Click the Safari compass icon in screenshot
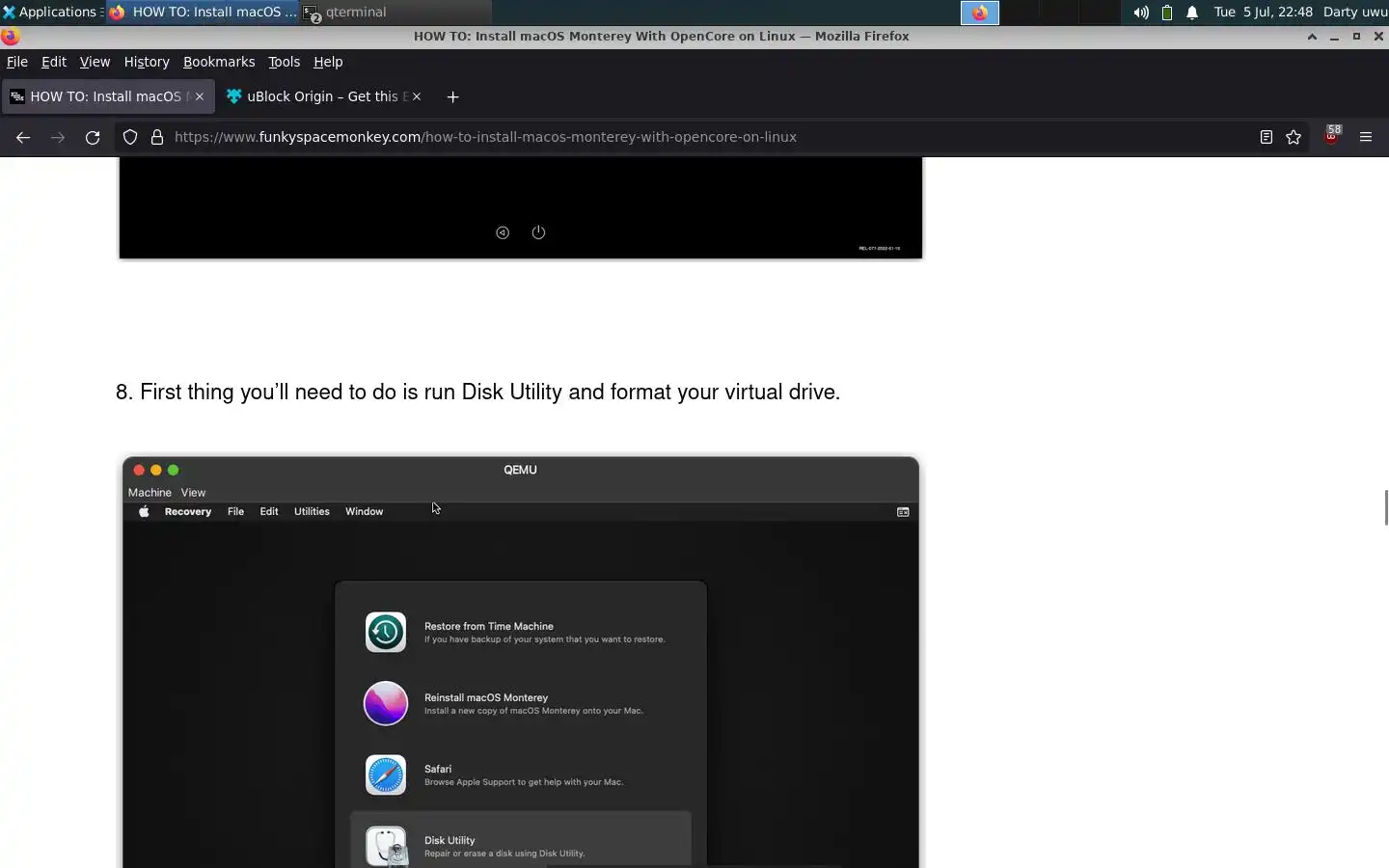 pyautogui.click(x=386, y=775)
